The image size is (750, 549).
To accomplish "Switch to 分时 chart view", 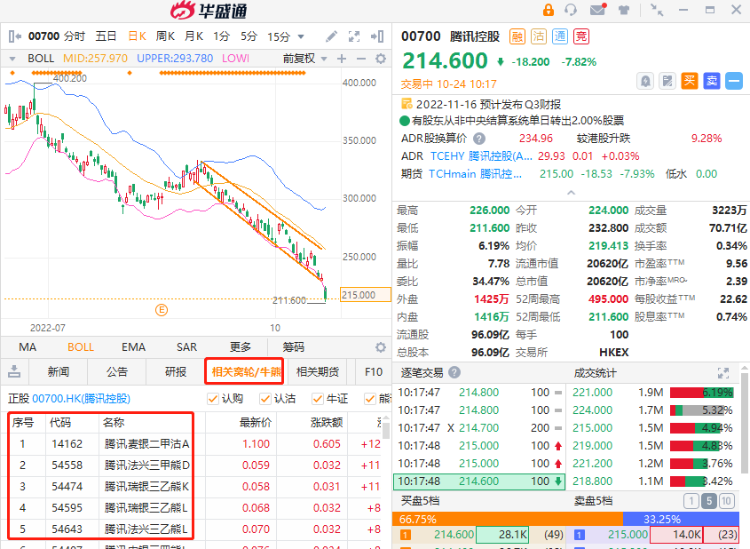I will point(75,36).
